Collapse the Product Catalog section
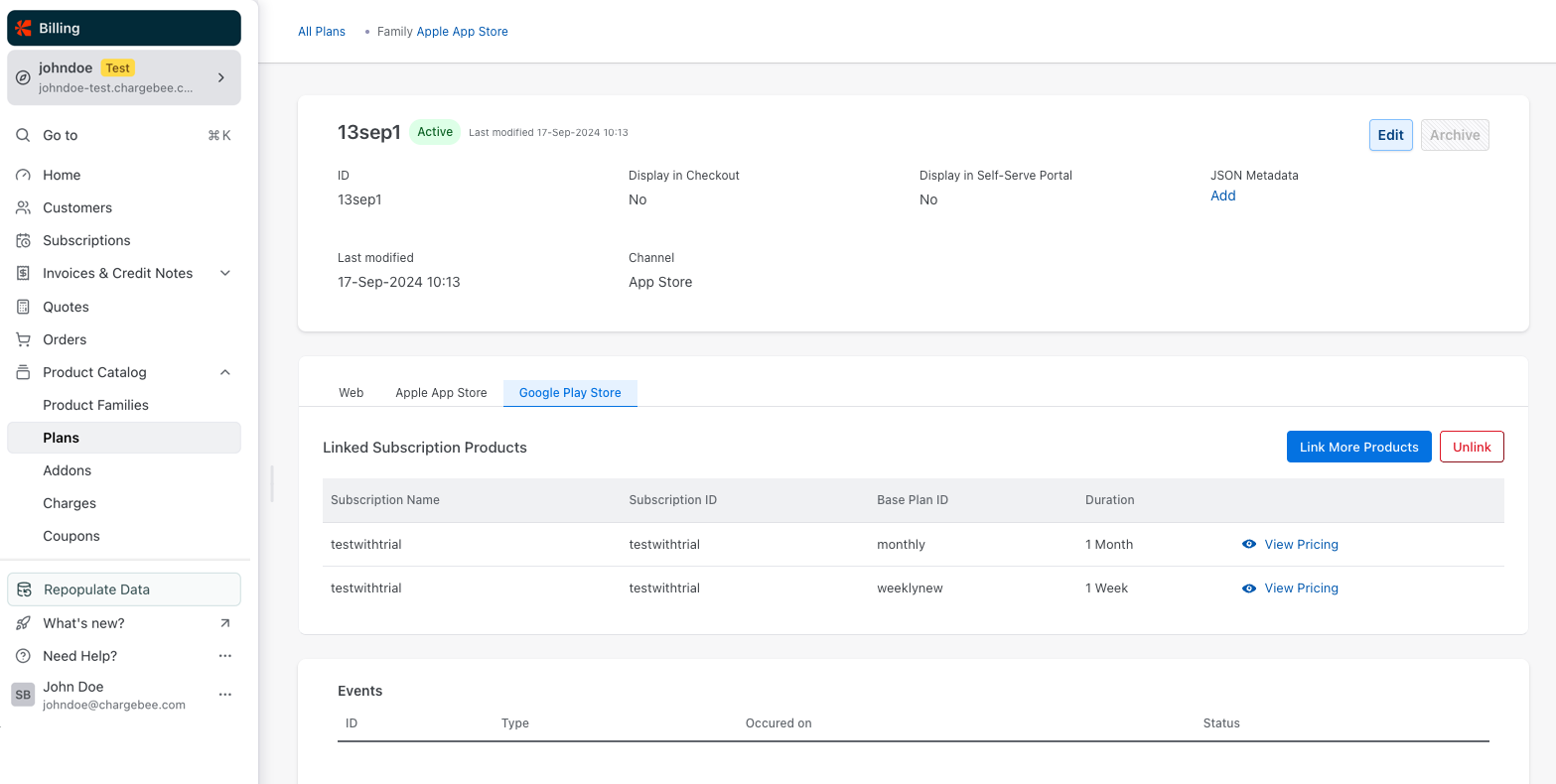 click(x=225, y=372)
